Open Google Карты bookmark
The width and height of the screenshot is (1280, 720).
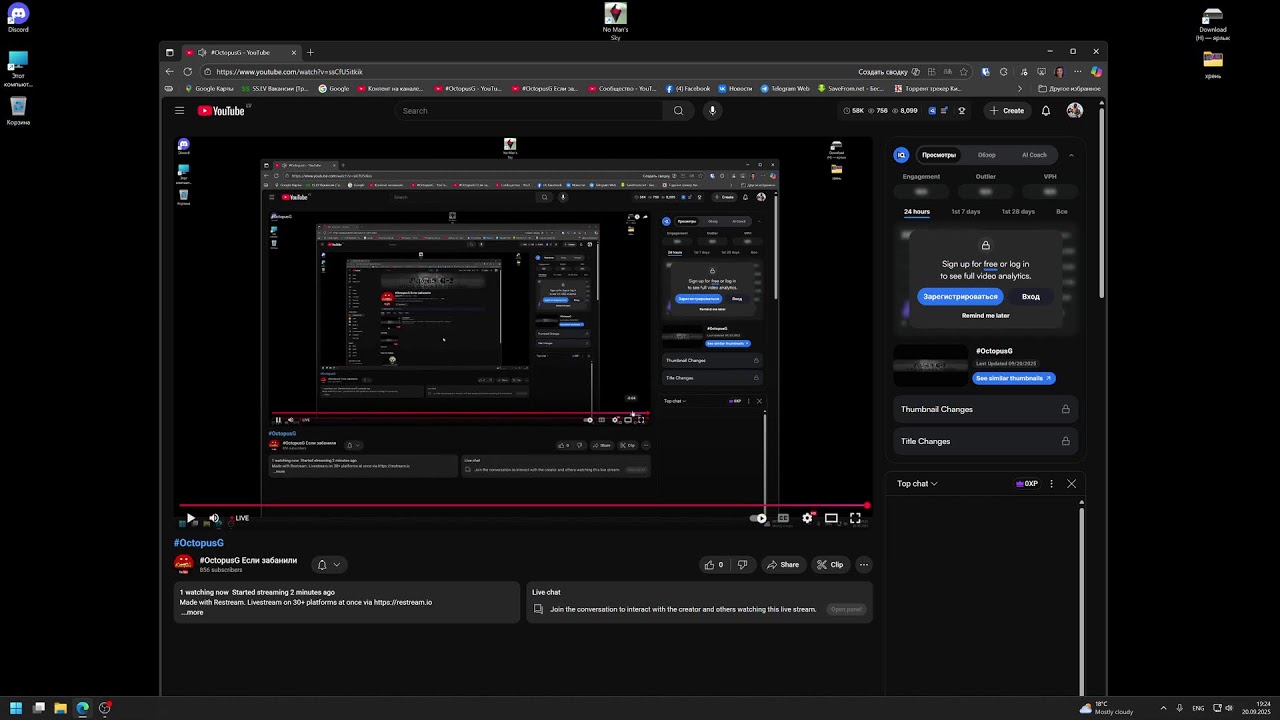click(208, 88)
